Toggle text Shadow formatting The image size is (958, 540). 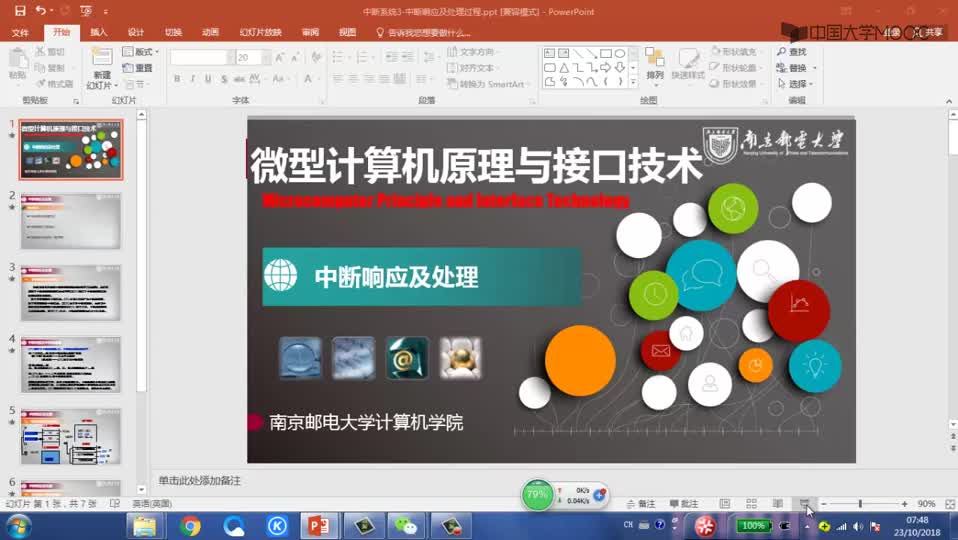pyautogui.click(x=224, y=79)
